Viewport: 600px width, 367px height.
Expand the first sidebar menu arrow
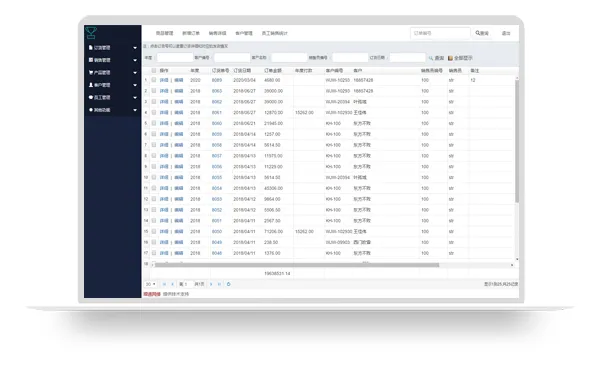pos(135,48)
